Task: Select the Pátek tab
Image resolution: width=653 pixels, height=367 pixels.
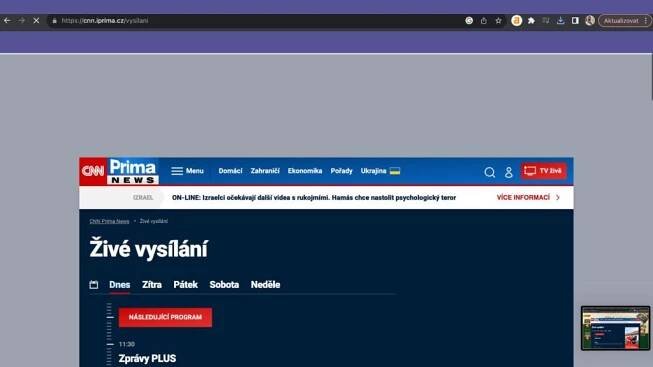Action: point(185,285)
